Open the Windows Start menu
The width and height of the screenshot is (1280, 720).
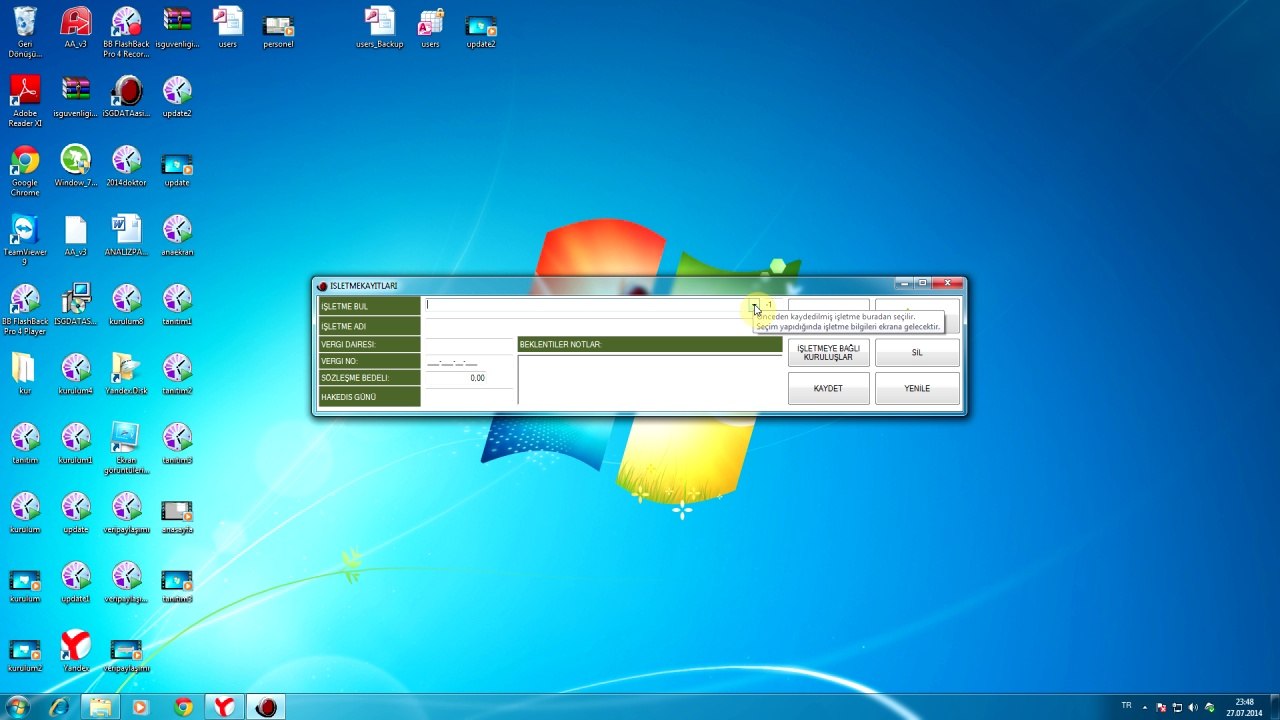(x=17, y=707)
